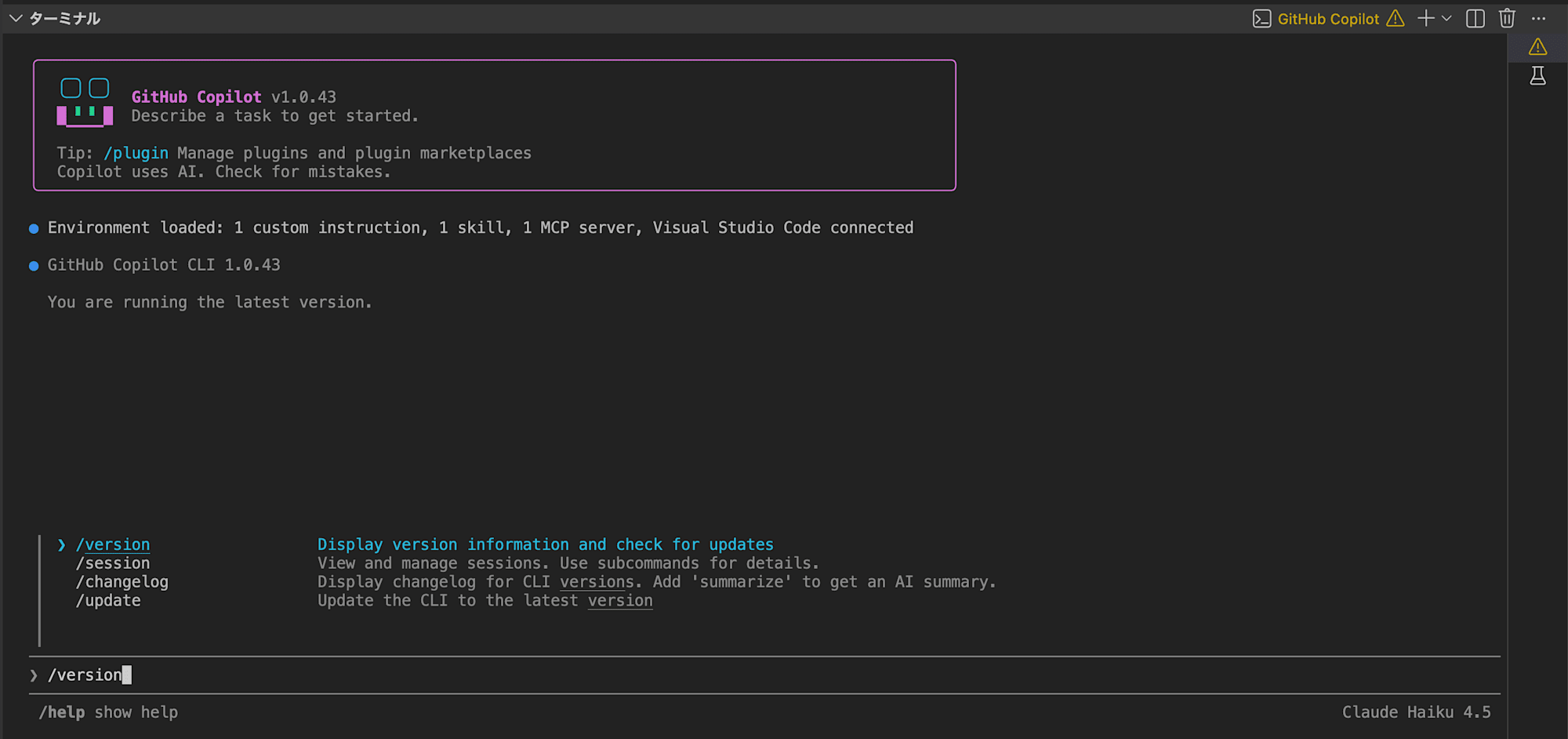The height and width of the screenshot is (739, 1568).
Task: Choose the /version suggestion in the command list
Action: tap(113, 544)
